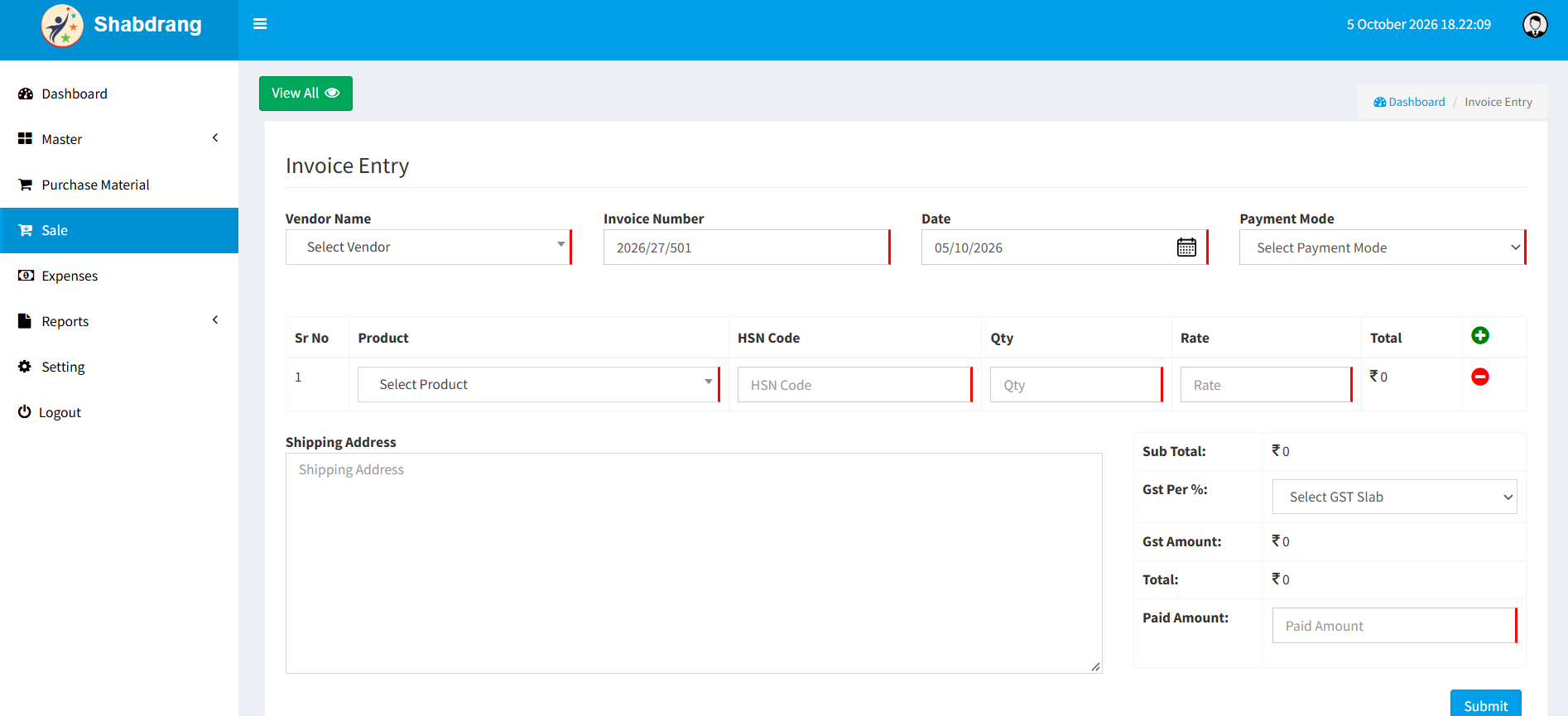1568x716 pixels.
Task: Click the Master grid icon in sidebar
Action: point(25,139)
